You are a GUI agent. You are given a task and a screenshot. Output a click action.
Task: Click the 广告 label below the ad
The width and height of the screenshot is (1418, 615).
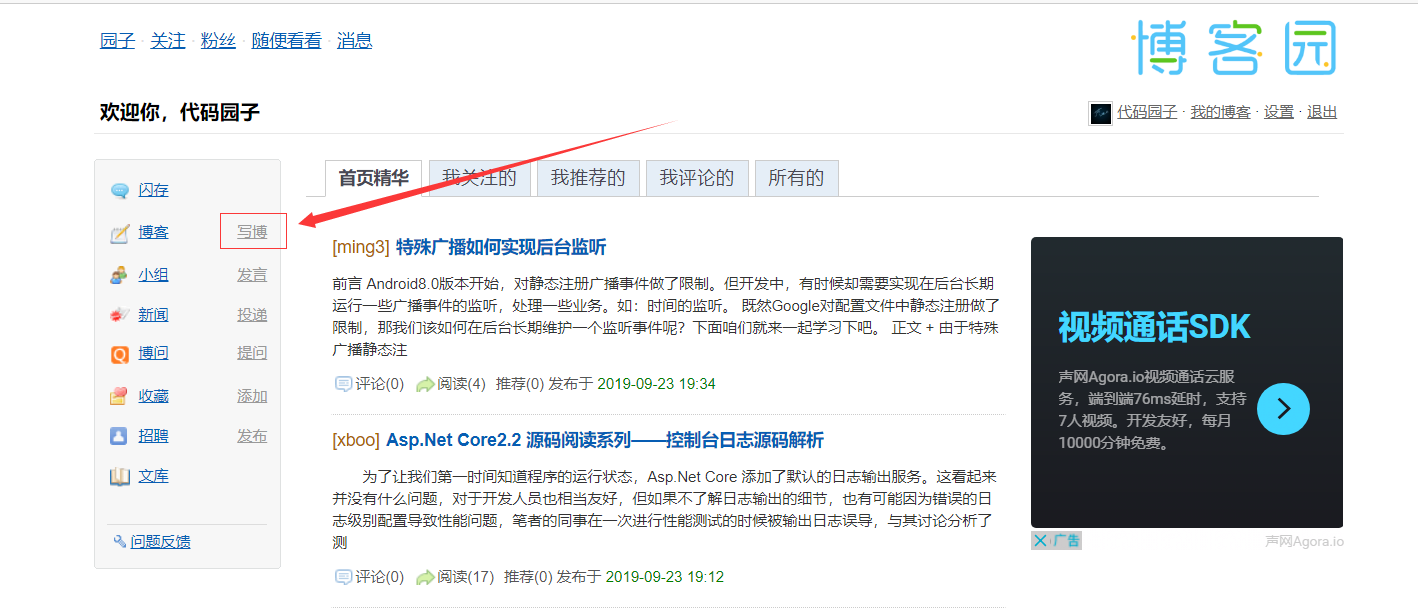(1066, 541)
